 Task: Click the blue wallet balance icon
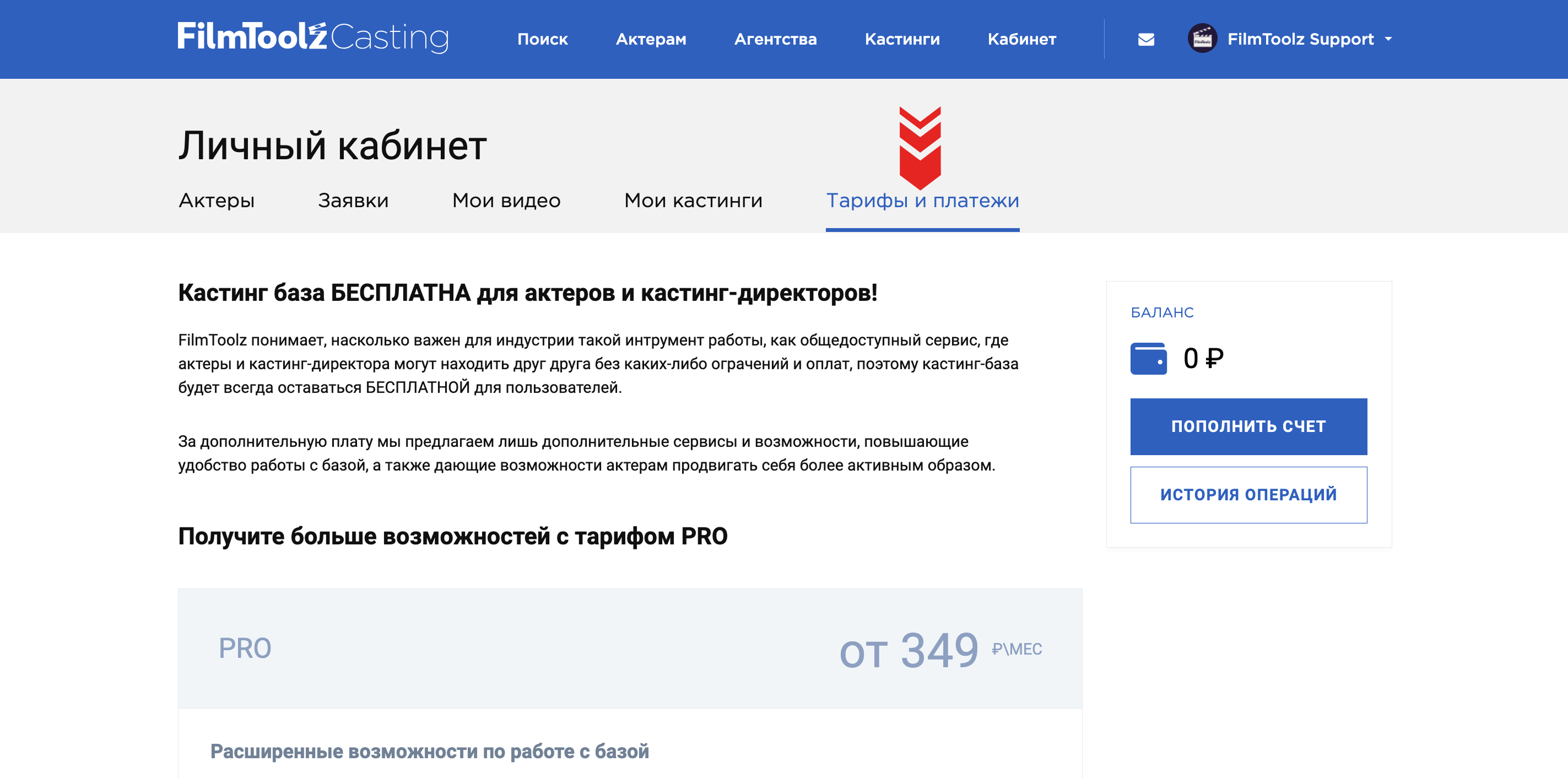(1148, 359)
